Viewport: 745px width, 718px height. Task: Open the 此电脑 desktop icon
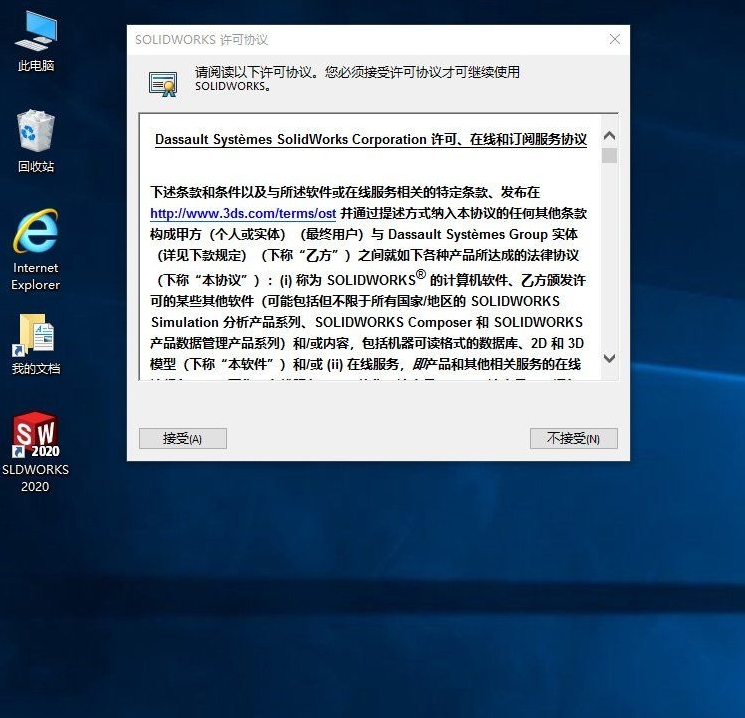36,42
